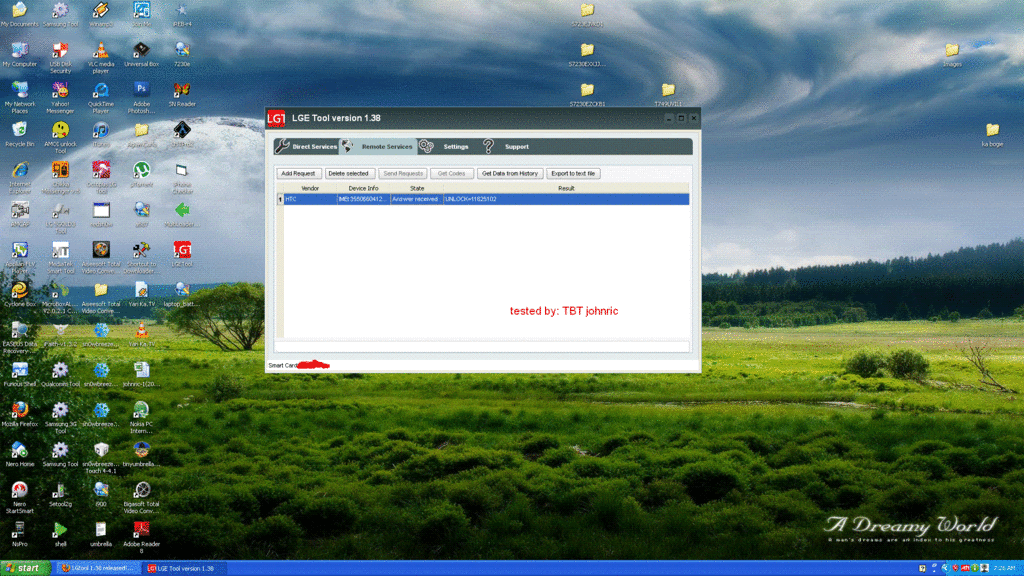Image resolution: width=1024 pixels, height=576 pixels.
Task: Open the Support tab
Action: pos(507,146)
